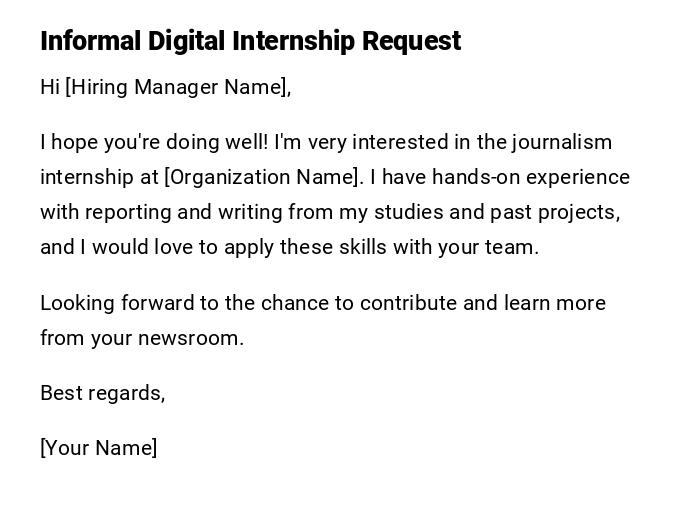This screenshot has width=700, height=510.
Task: Click the title "Informal Digital Internship Request"
Action: [x=250, y=41]
